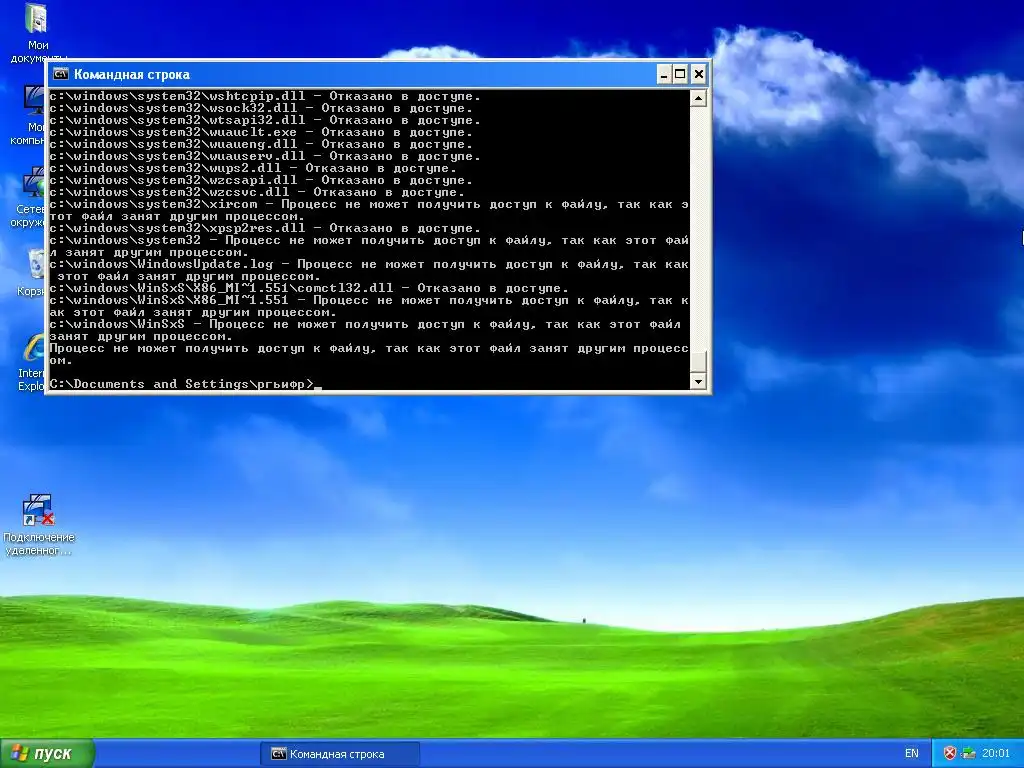
Task: Click the wuauclt.exe output line
Action: 261,132
